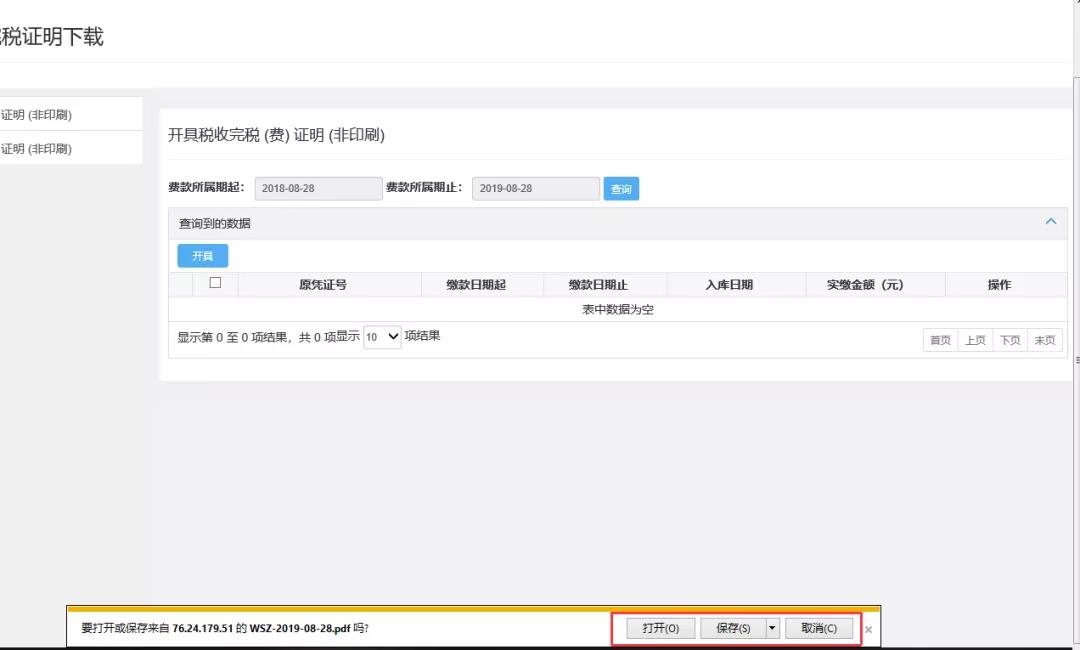Dismiss the download bar with the X
Viewport: 1080px width, 650px height.
[x=868, y=629]
